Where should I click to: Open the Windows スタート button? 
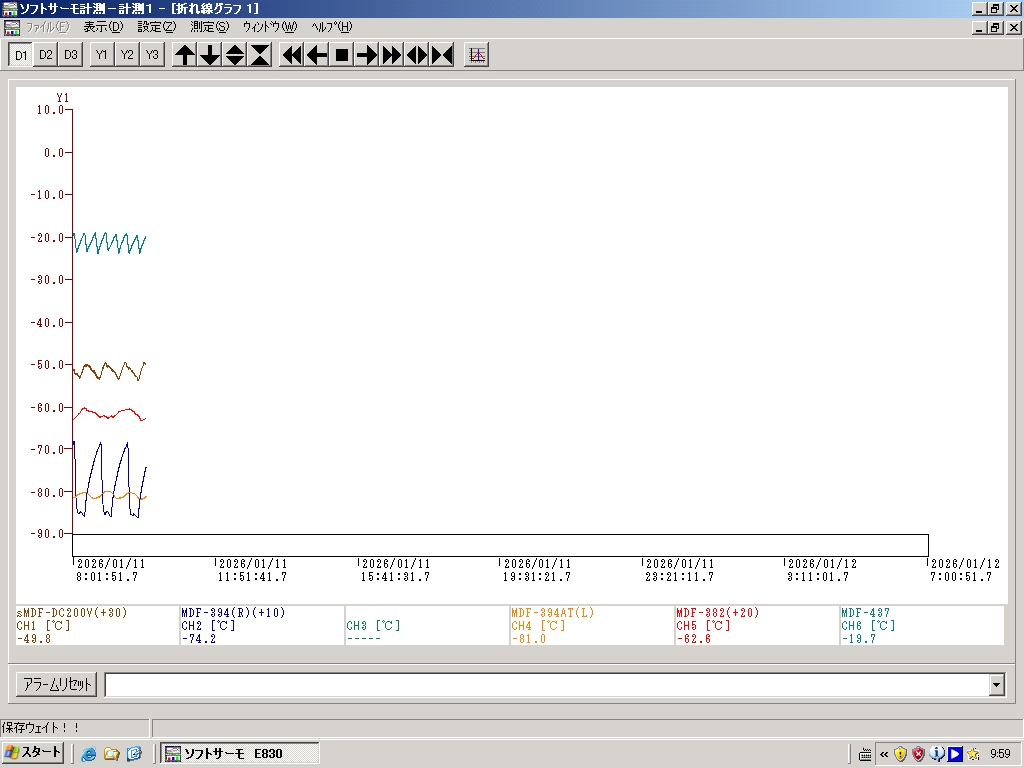34,753
